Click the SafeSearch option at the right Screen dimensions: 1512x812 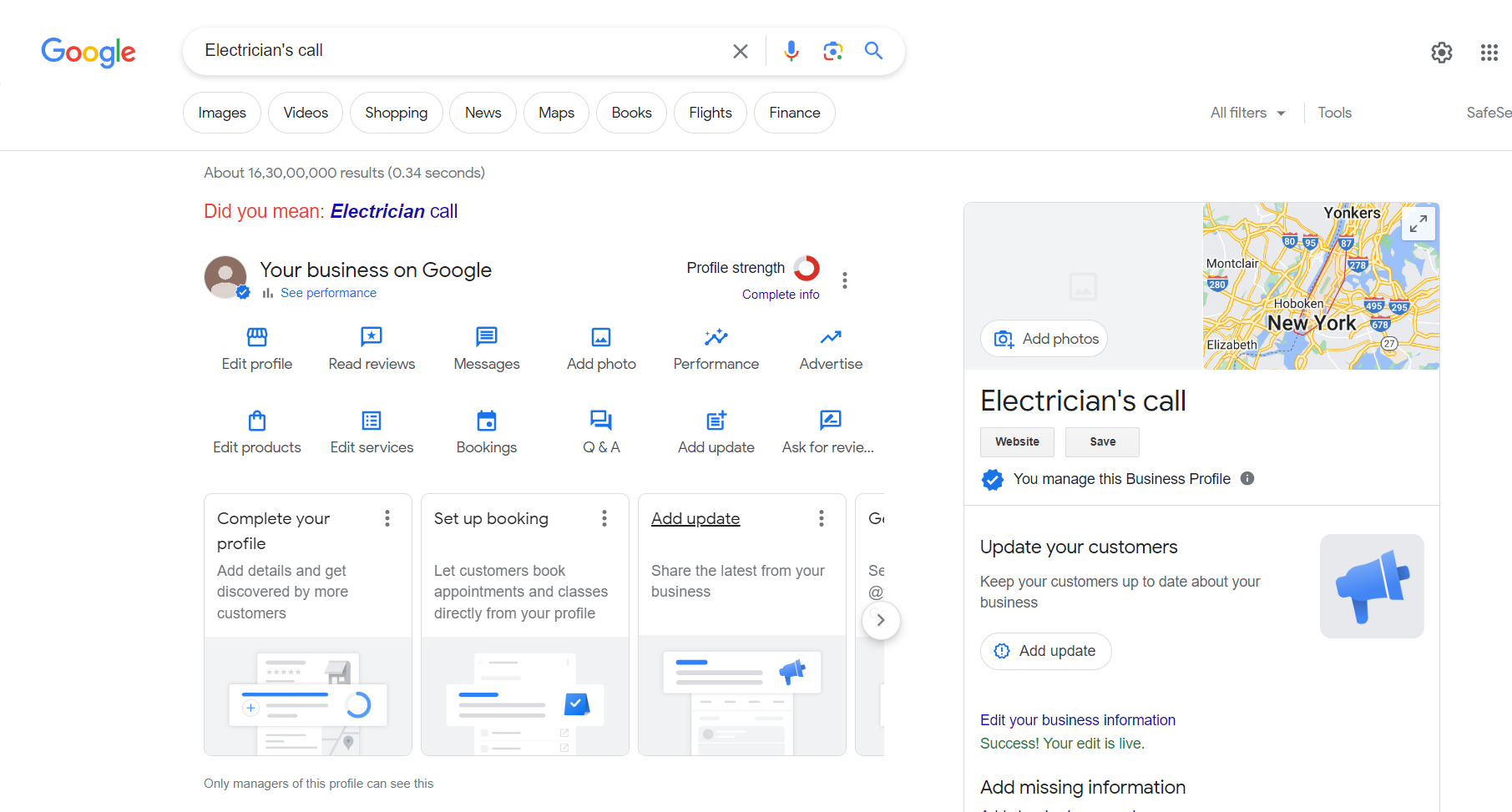pyautogui.click(x=1489, y=113)
